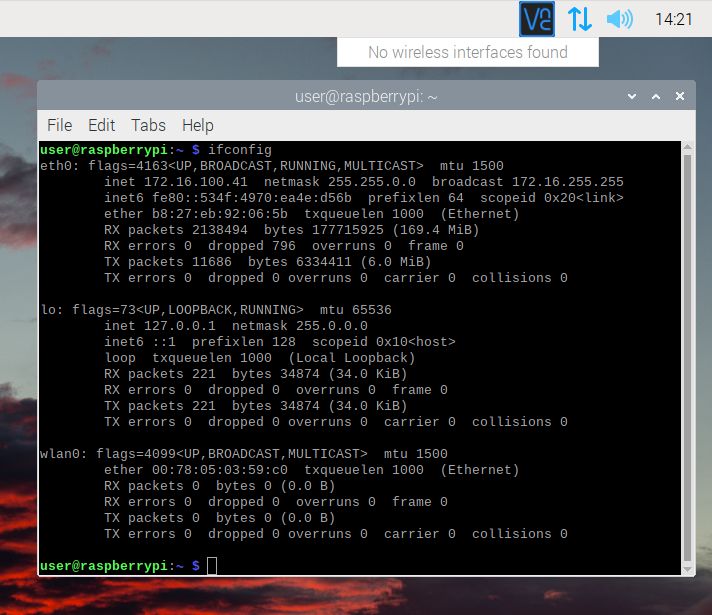The image size is (712, 615).
Task: Click the cursor at the bottom prompt
Action: tap(212, 566)
